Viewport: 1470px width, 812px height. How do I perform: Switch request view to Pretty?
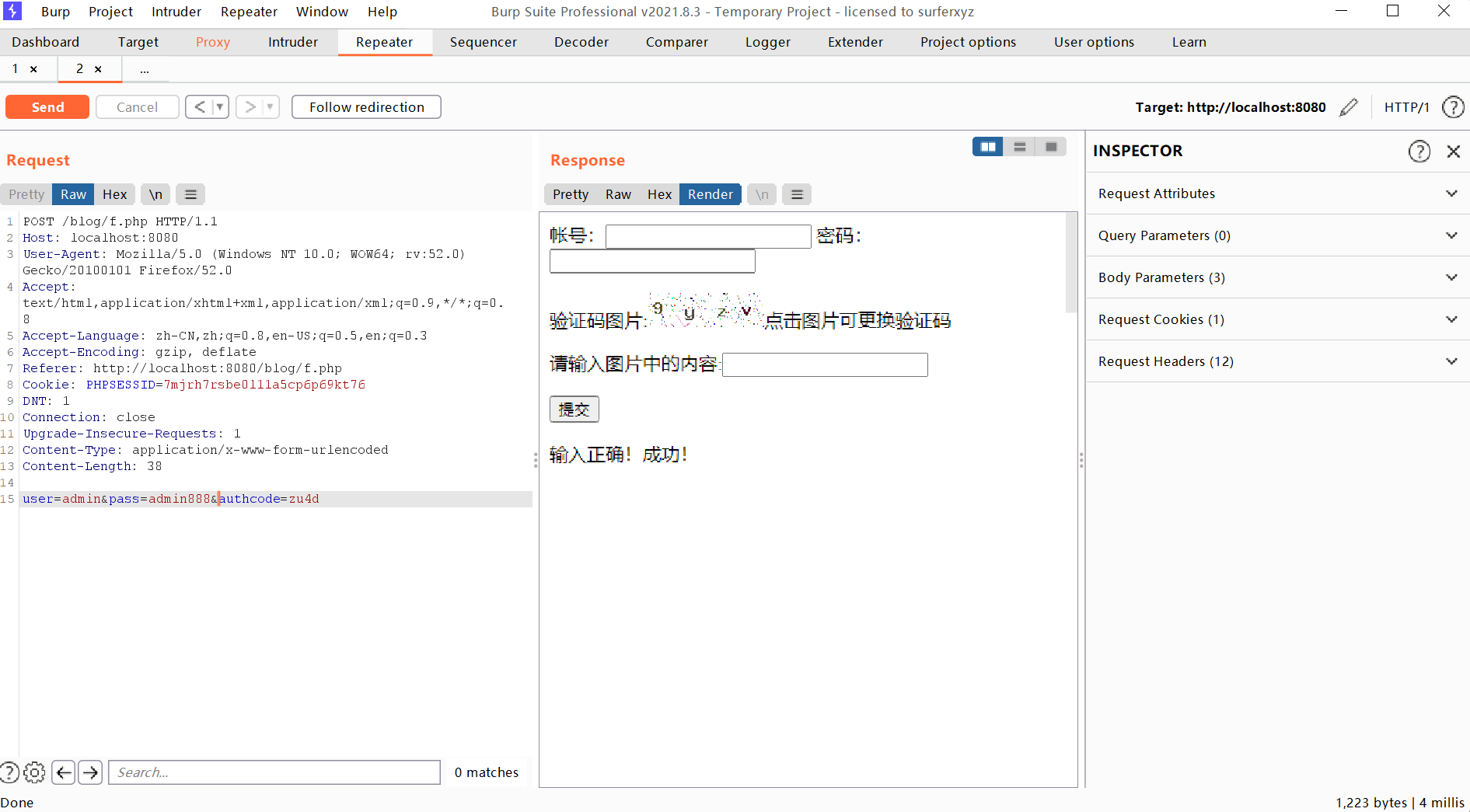coord(26,194)
